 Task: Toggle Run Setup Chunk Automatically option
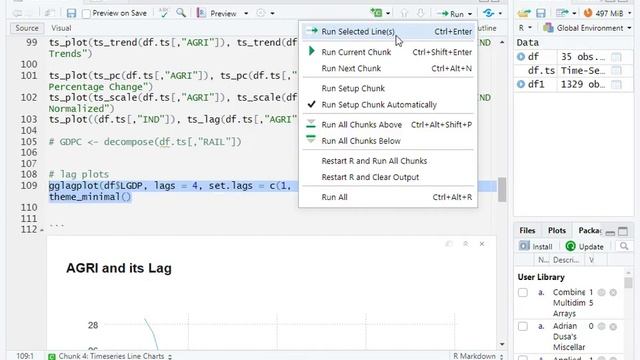pyautogui.click(x=388, y=104)
